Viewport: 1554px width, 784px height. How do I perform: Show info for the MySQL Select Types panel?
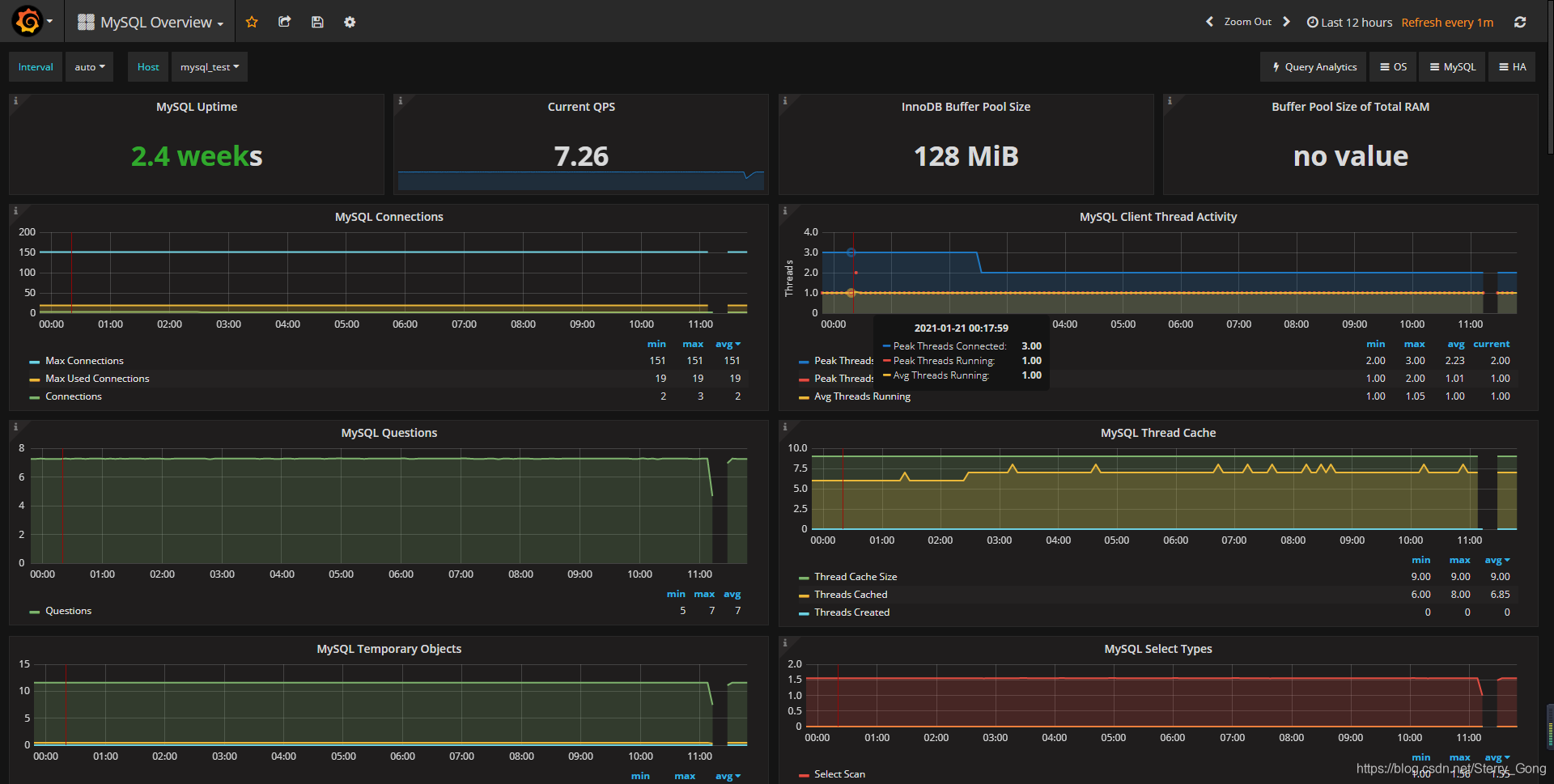(x=784, y=642)
